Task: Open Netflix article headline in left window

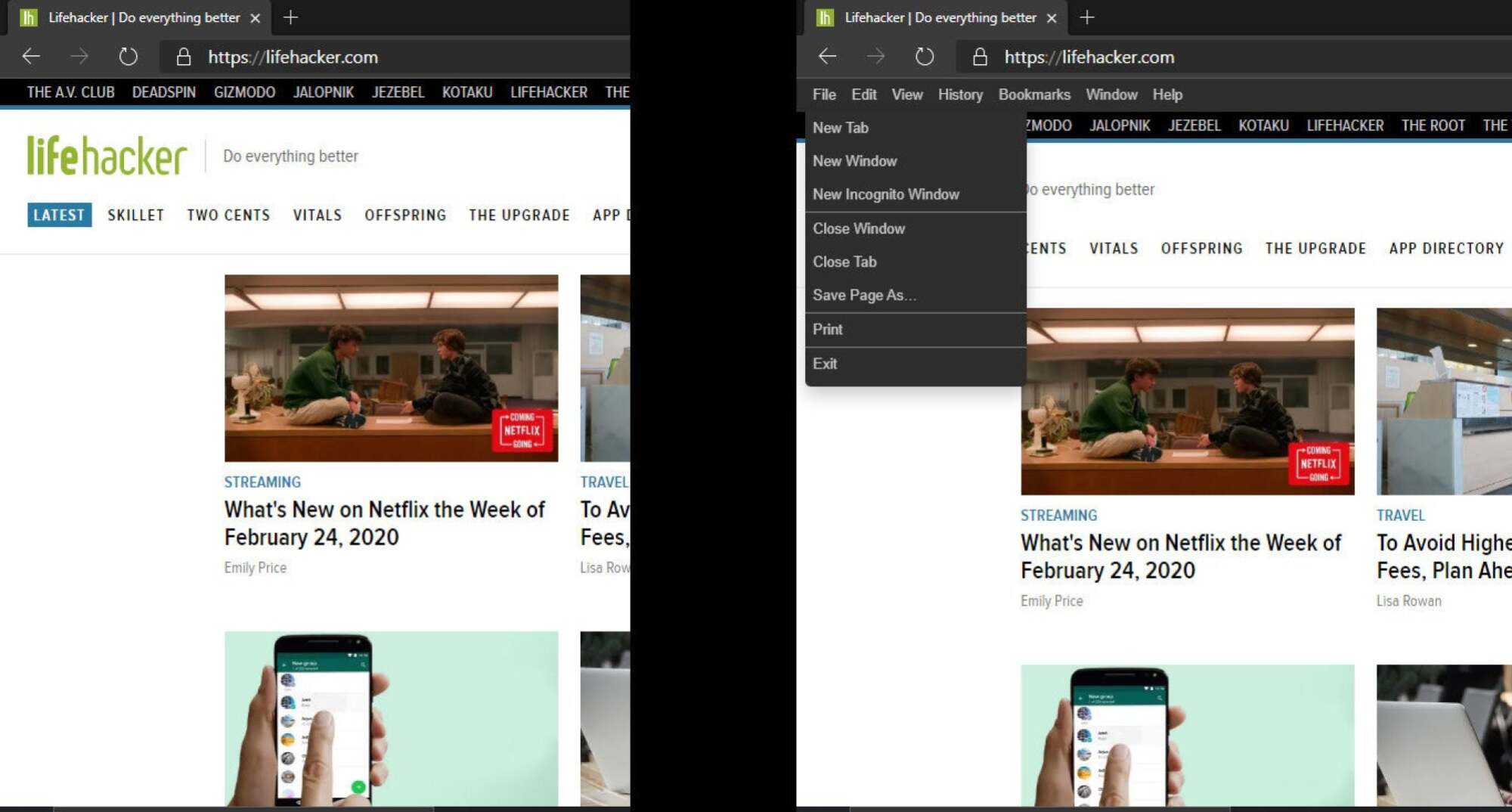Action: [x=385, y=523]
